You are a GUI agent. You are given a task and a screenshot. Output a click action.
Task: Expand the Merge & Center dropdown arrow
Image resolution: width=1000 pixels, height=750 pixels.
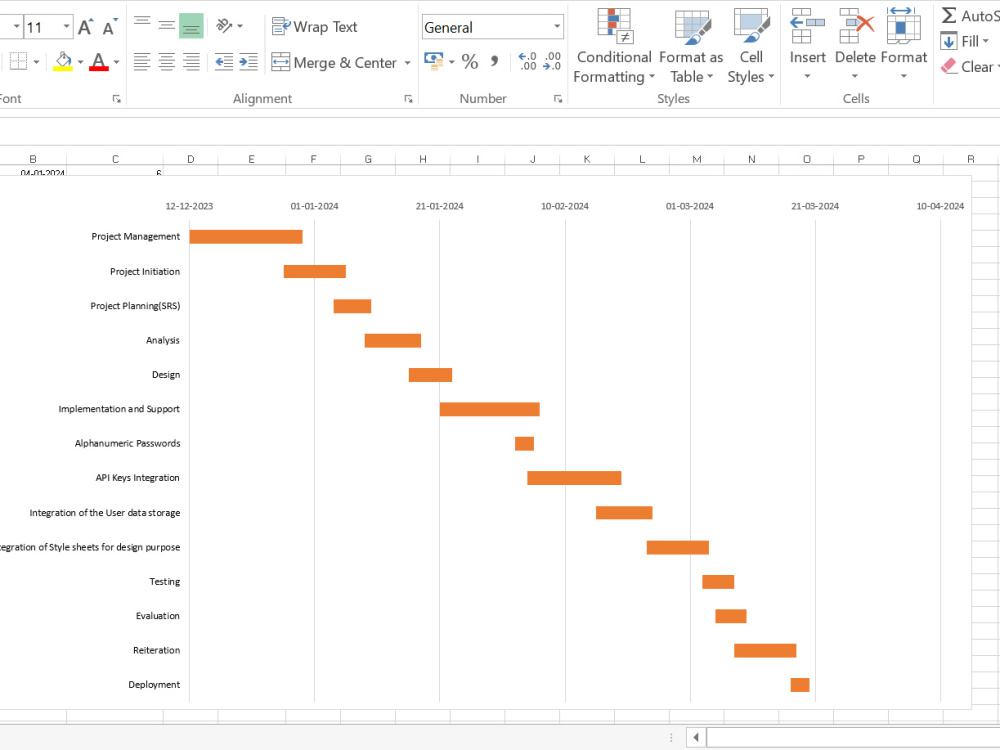point(407,62)
